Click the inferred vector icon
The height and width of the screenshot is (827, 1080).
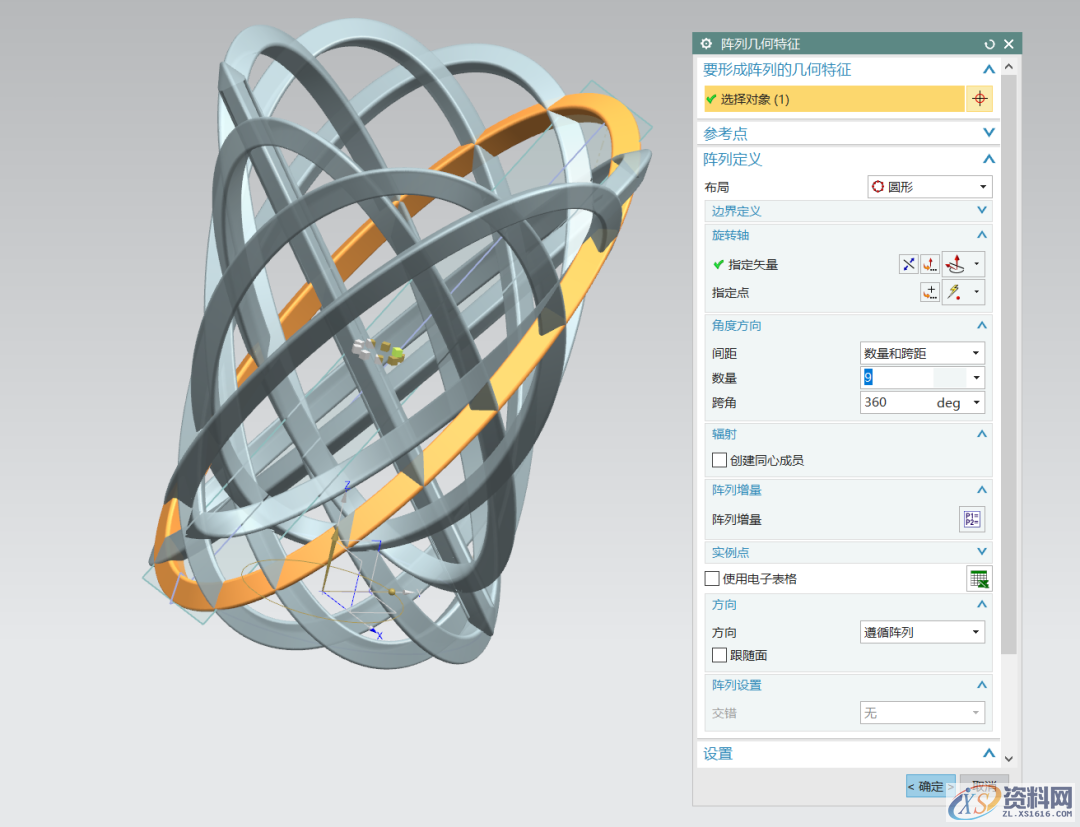955,264
